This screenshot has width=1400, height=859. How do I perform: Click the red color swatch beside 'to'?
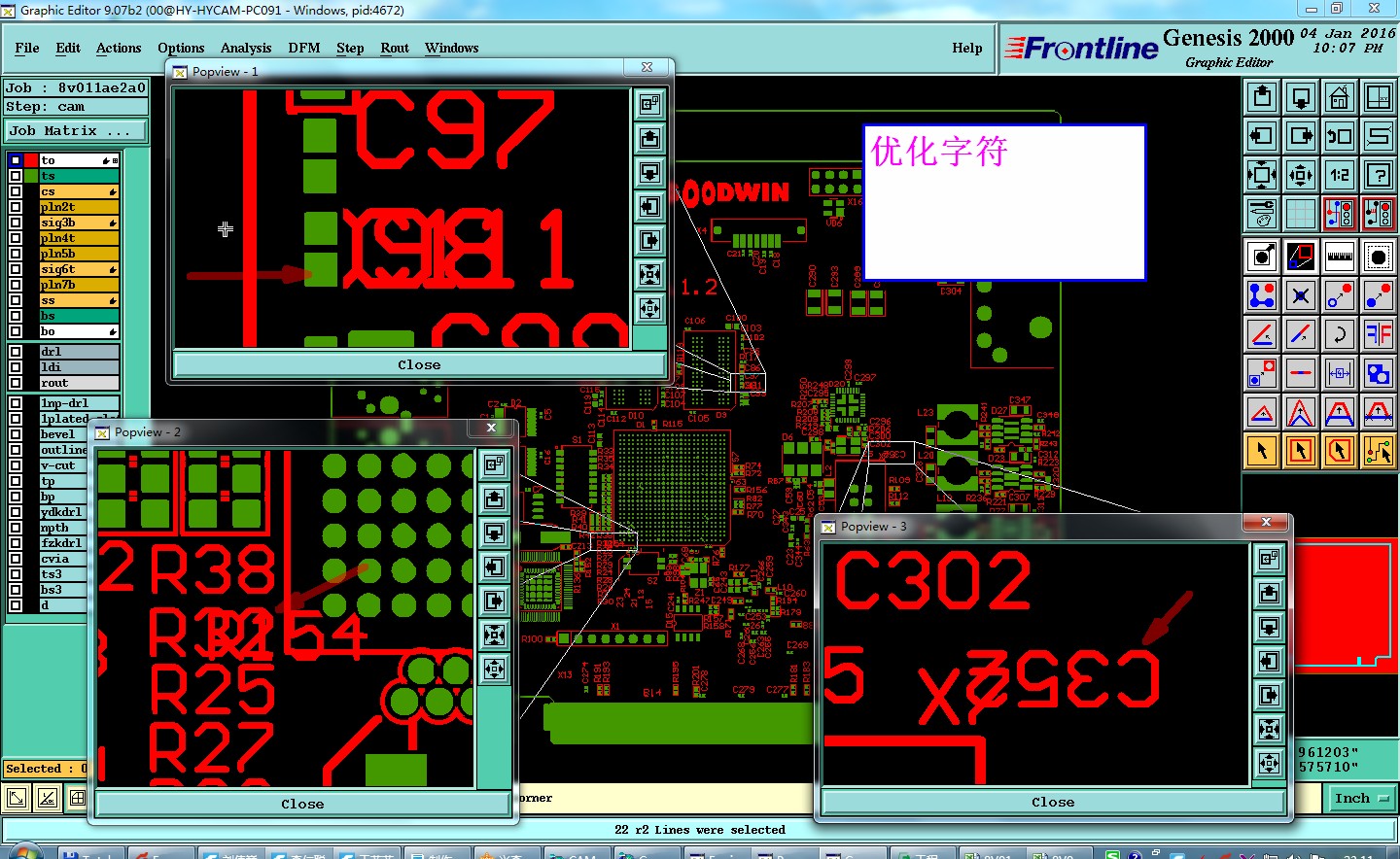click(32, 160)
